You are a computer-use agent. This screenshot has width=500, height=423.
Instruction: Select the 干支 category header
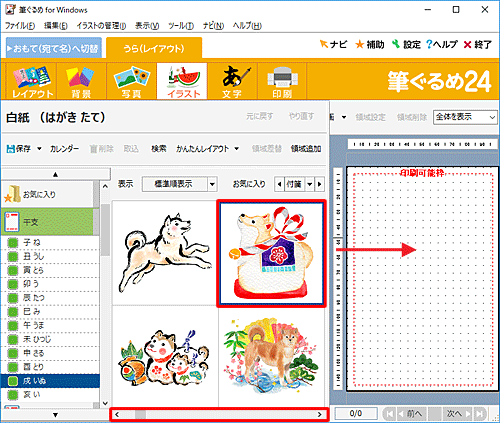coord(47,222)
